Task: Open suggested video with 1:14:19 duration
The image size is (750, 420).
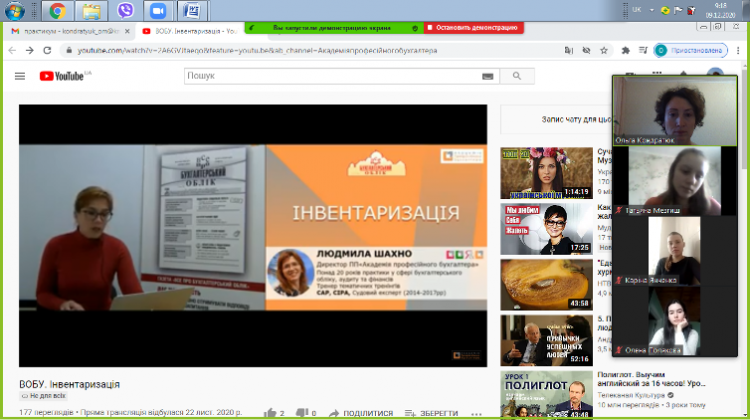Action: click(545, 172)
